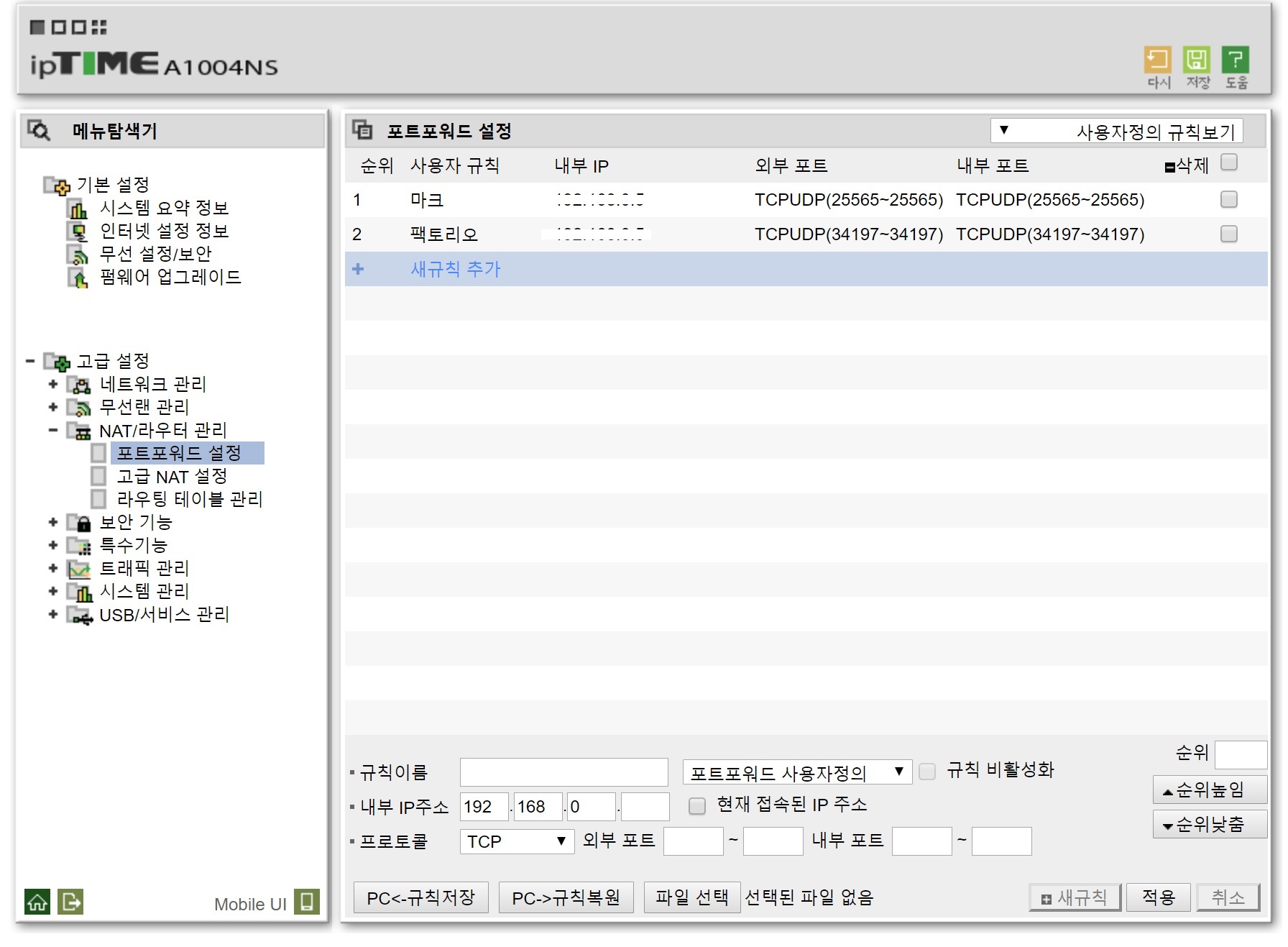Open the TCP protocol dropdown
Screen dimensions: 1288x947
517,841
